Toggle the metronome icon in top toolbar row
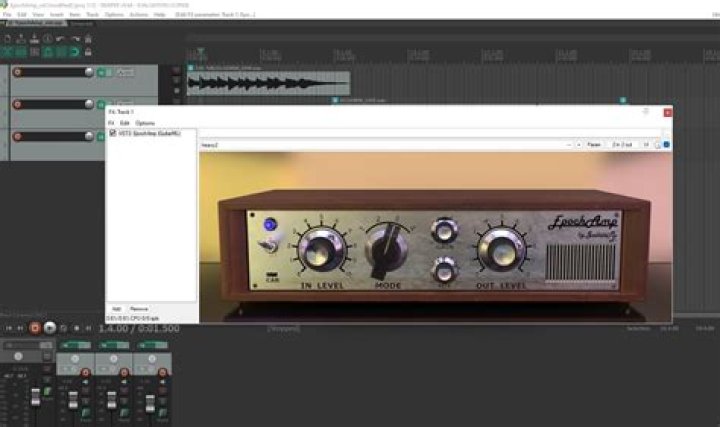The width and height of the screenshot is (720, 427). tap(88, 39)
